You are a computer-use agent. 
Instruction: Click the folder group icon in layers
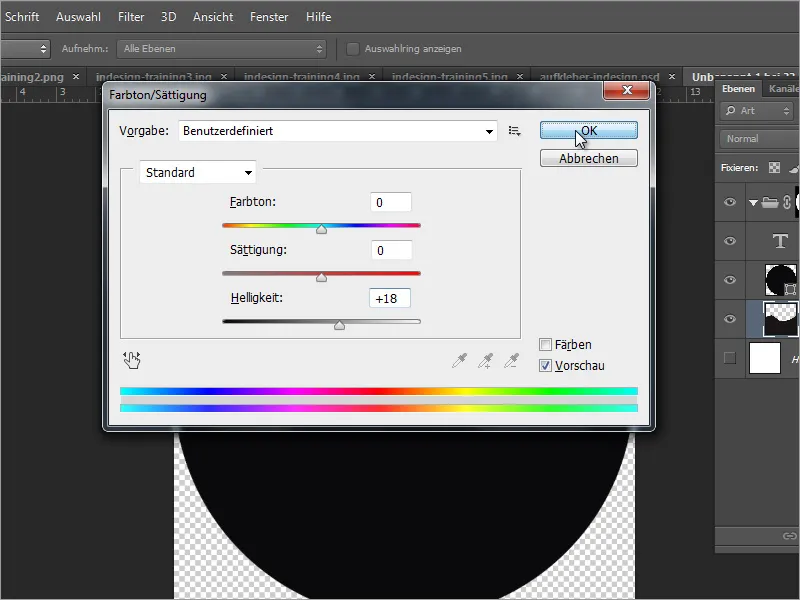[770, 203]
